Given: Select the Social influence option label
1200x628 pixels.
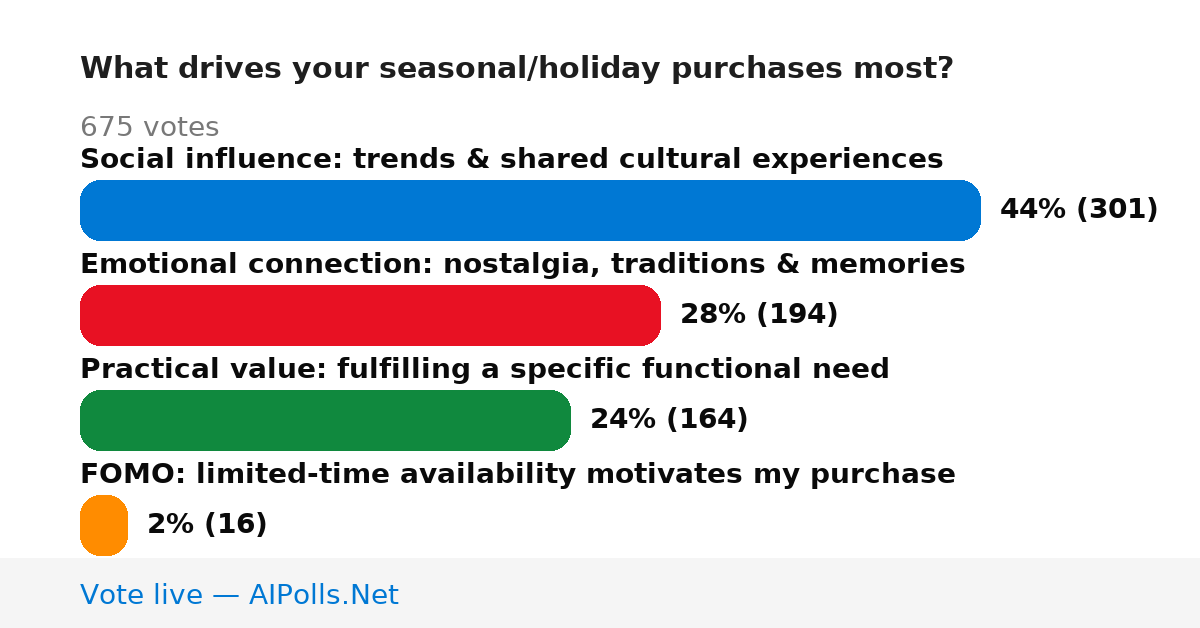Looking at the screenshot, I should [x=511, y=160].
